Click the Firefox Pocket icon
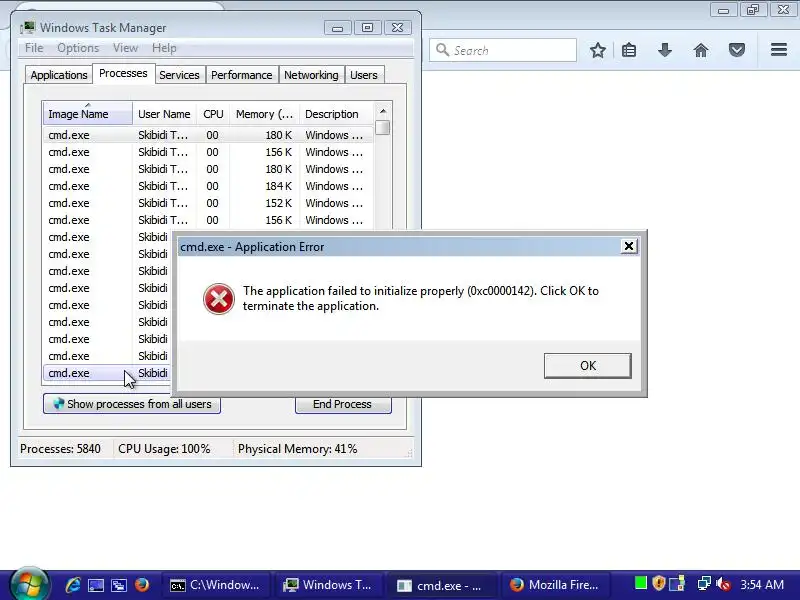The height and width of the screenshot is (600, 800). (x=737, y=50)
